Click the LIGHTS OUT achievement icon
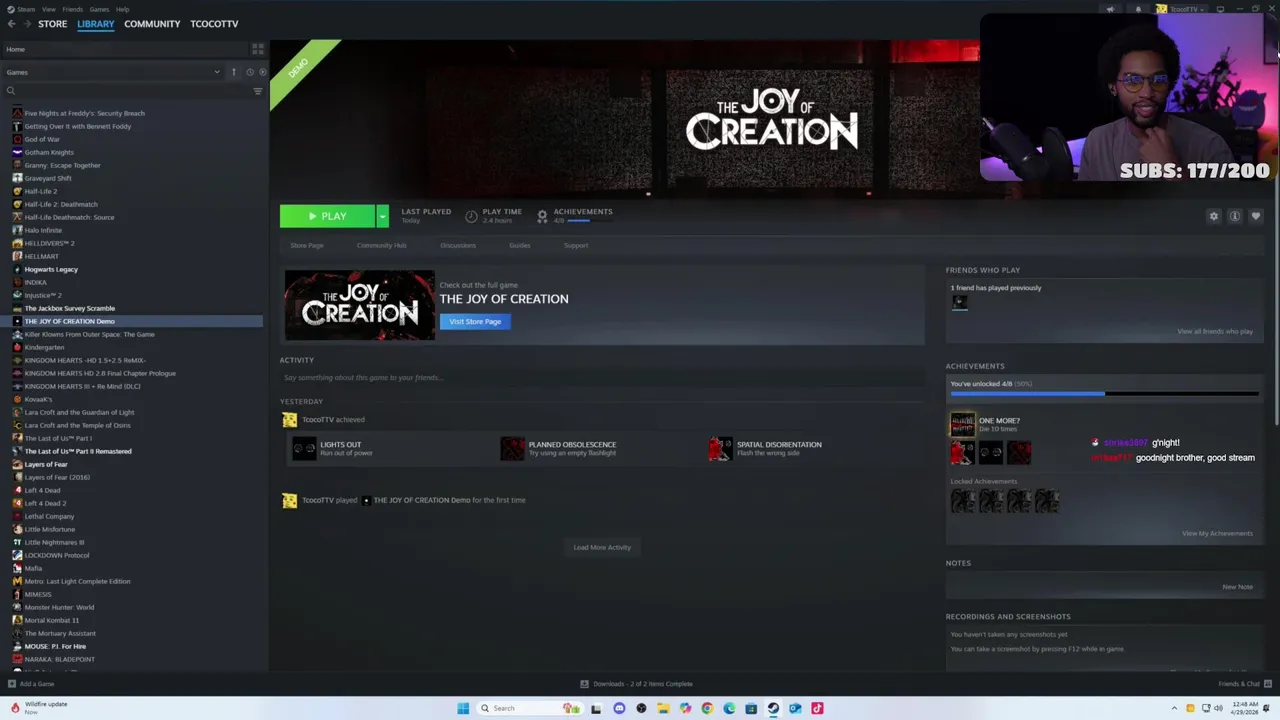The image size is (1280, 720). tap(304, 449)
